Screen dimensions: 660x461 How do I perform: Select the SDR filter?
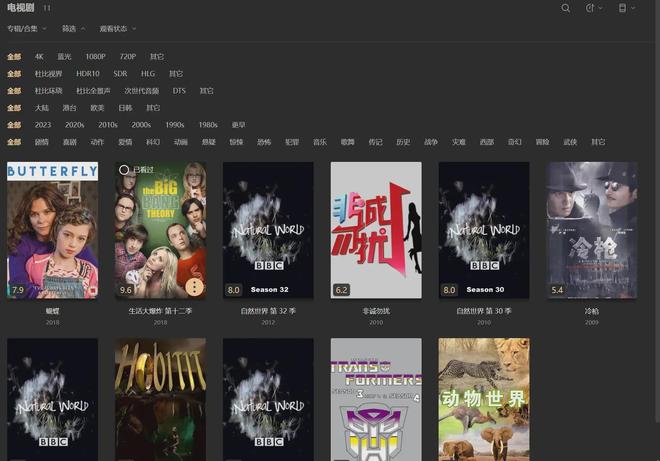120,74
